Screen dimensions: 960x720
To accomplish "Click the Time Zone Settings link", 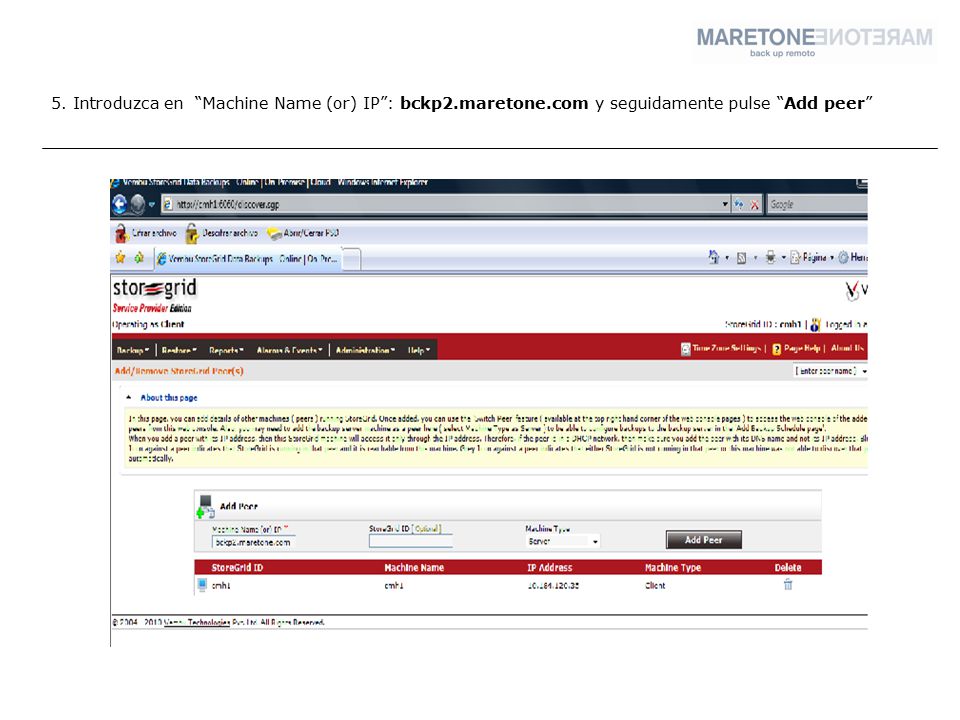I will pos(727,348).
